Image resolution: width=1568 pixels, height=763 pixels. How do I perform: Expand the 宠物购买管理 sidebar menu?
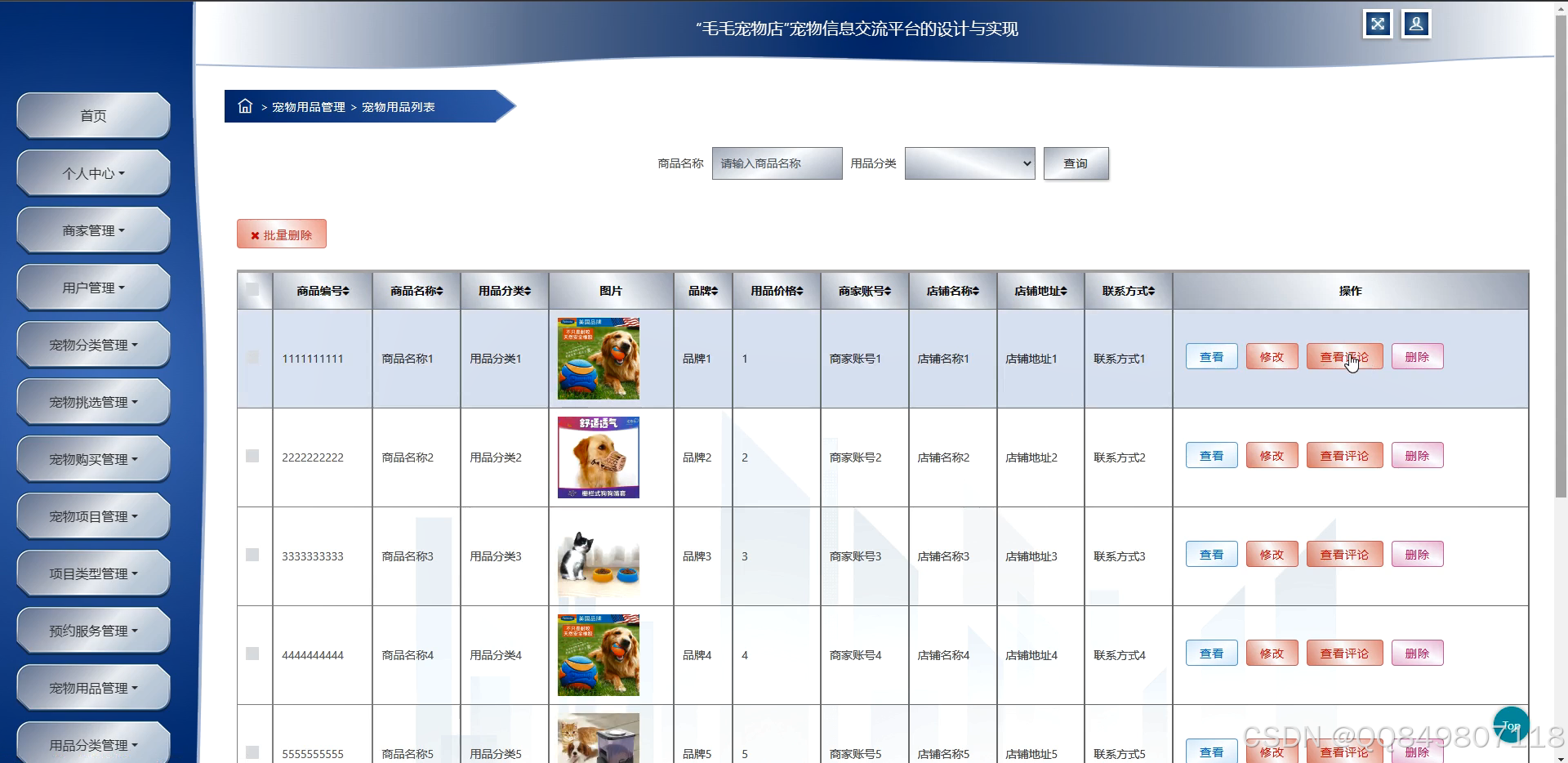pos(93,459)
